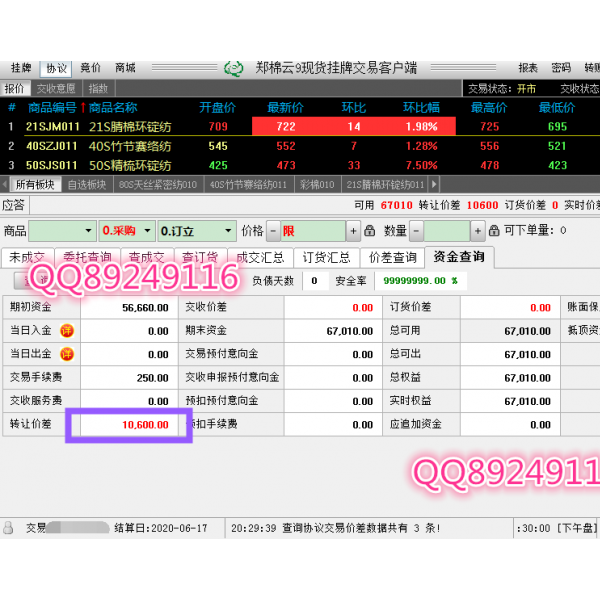Select the 所有板块 sector tab
The width and height of the screenshot is (600, 600).
point(35,185)
